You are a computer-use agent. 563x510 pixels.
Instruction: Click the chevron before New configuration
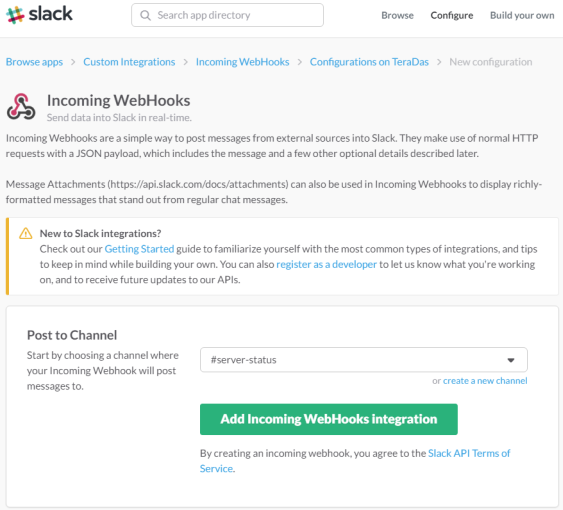point(439,62)
